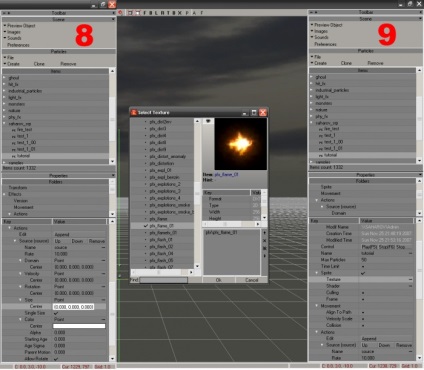Viewport: 424px width, 370px height.
Task: Click Clone button in left Particles panel
Action: pyautogui.click(x=39, y=64)
